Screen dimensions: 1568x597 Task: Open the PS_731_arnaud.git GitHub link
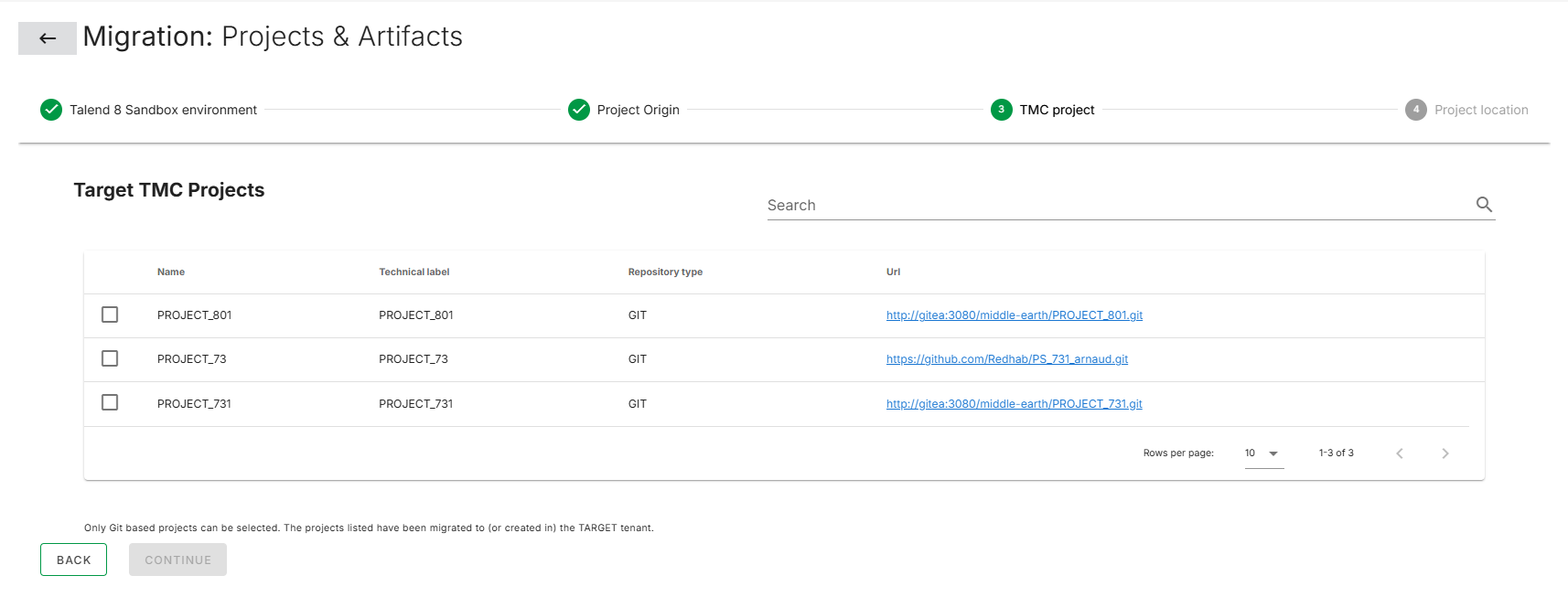click(x=1007, y=359)
